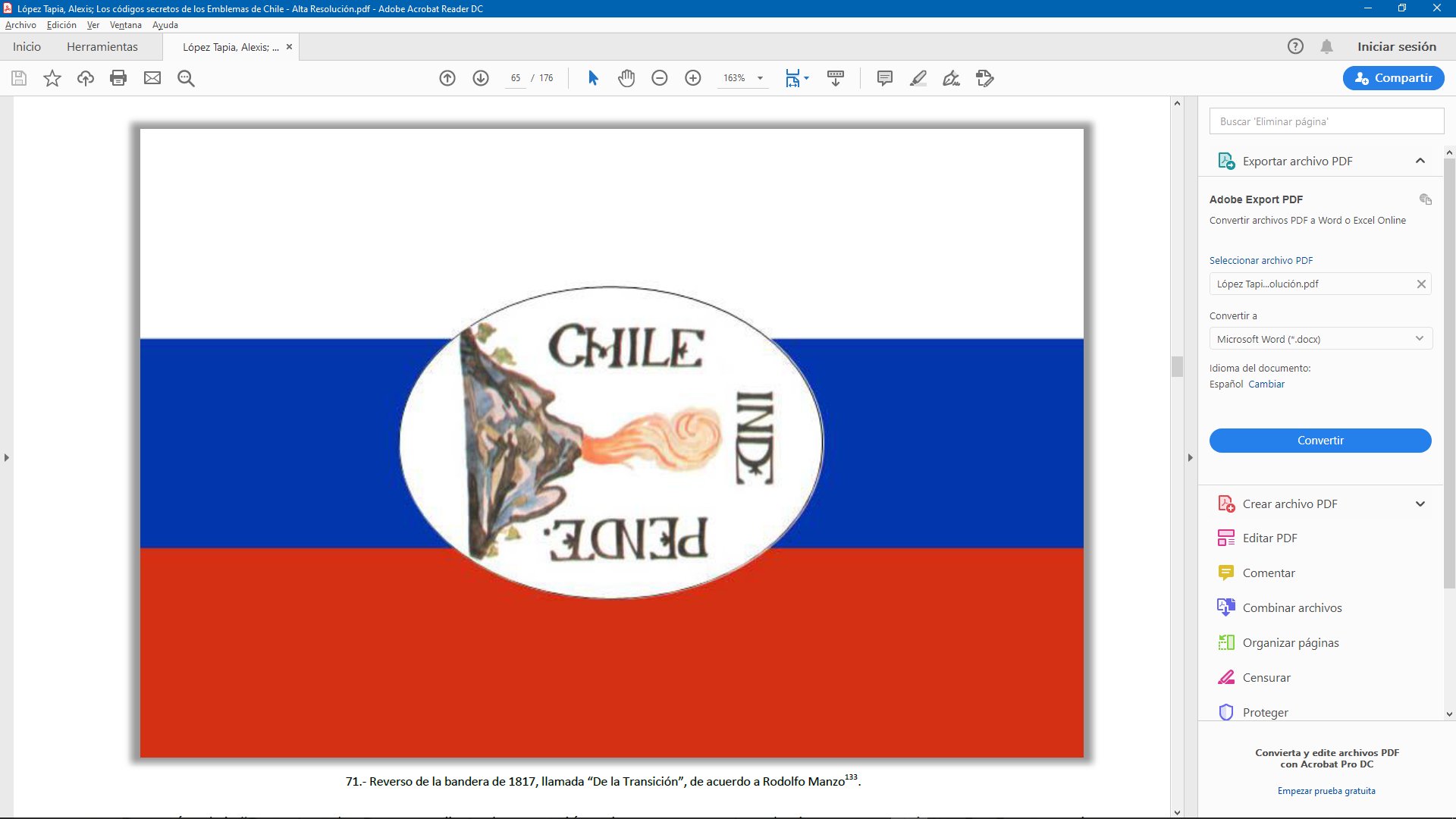The width and height of the screenshot is (1456, 819).
Task: Go to next page arrow
Action: tap(481, 78)
